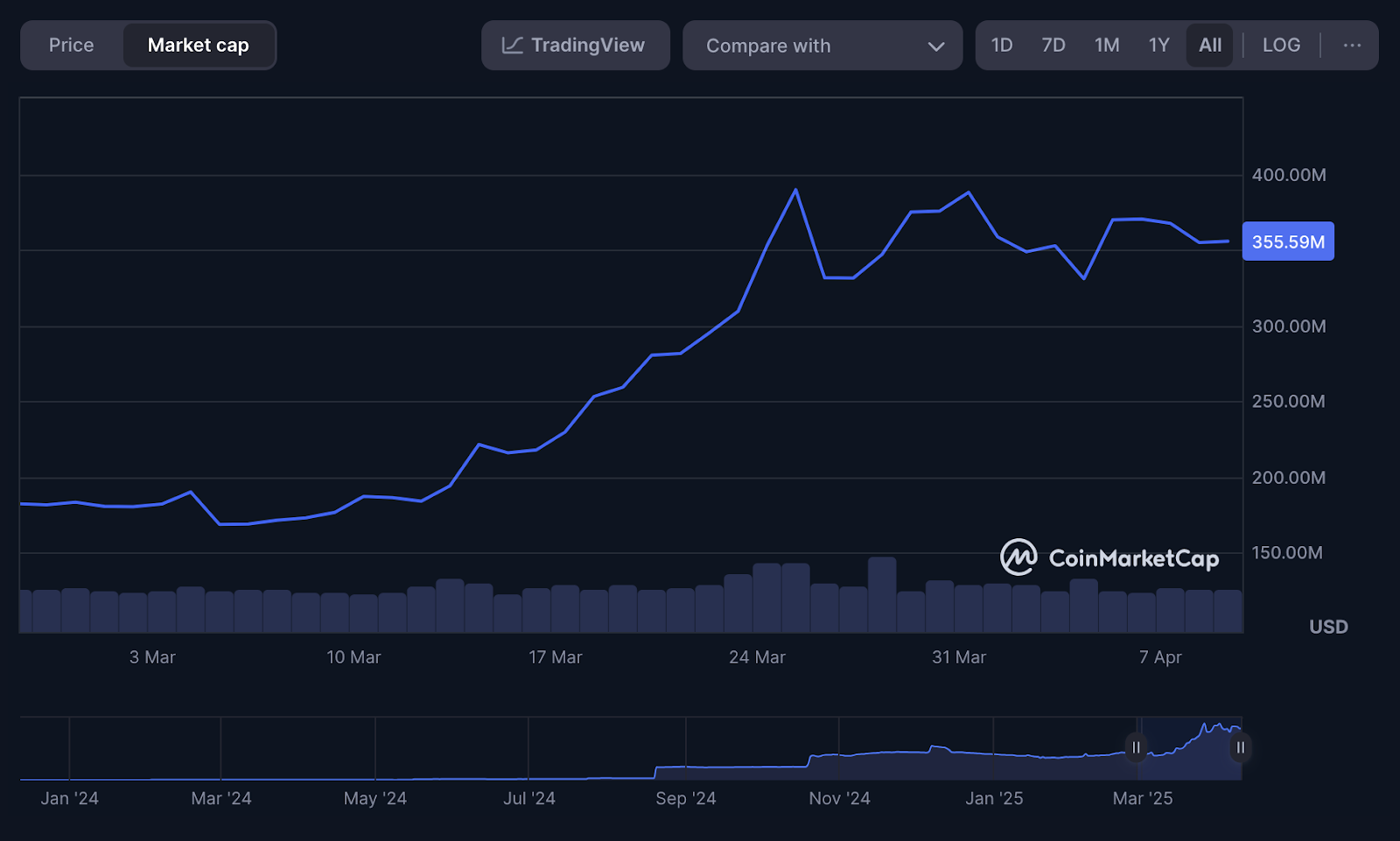Click the tallest volume bar near 28 Mar
Screen dimensions: 1400x841
click(882, 594)
